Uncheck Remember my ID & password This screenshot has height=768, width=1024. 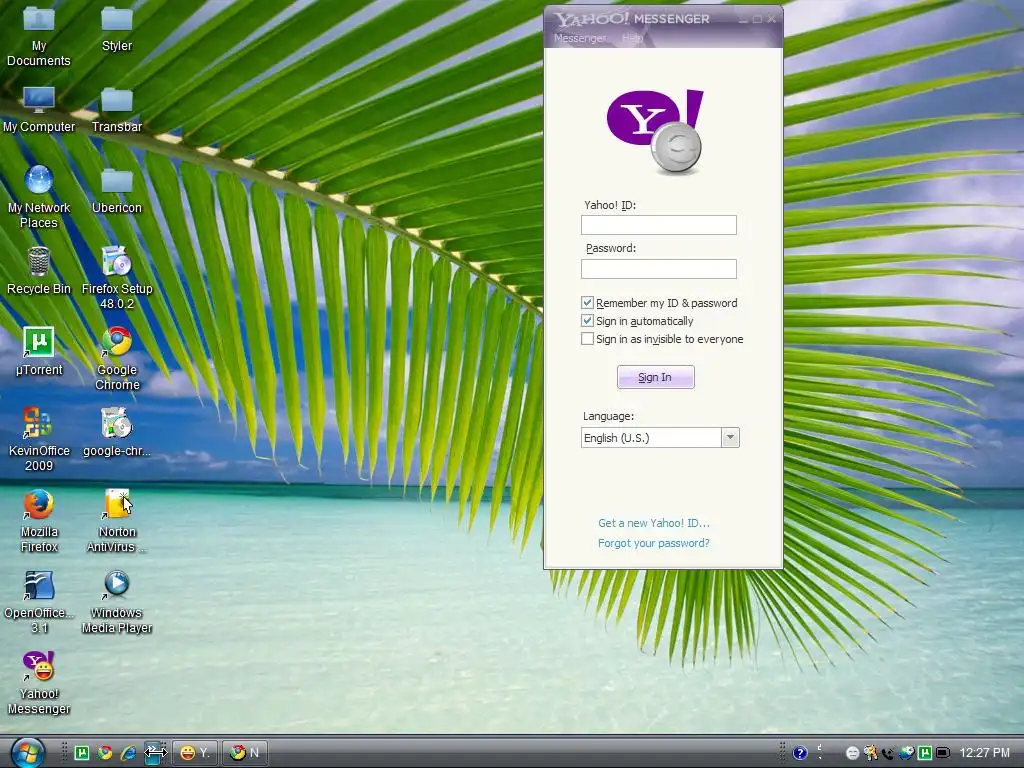[x=587, y=302]
